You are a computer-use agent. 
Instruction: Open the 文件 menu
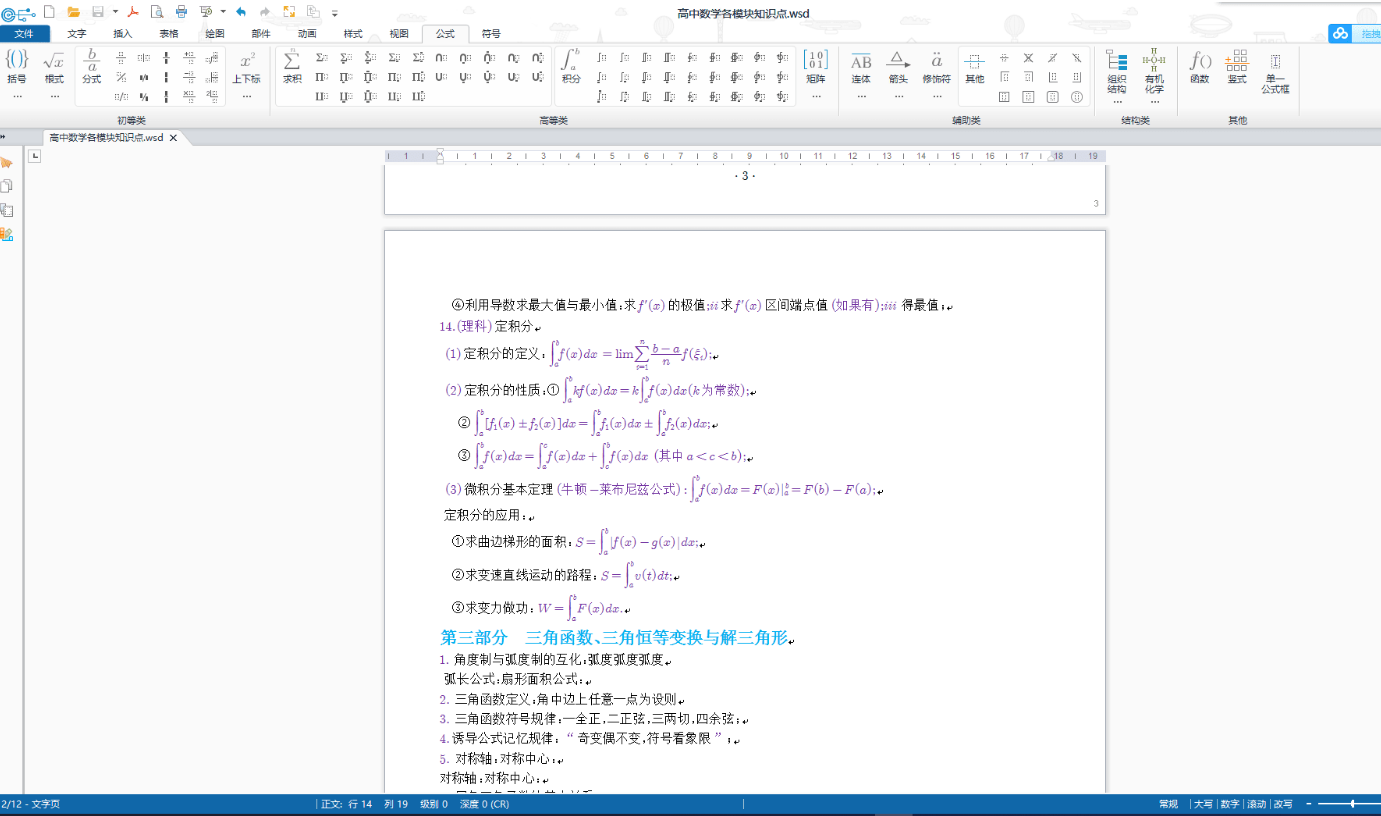click(x=24, y=34)
